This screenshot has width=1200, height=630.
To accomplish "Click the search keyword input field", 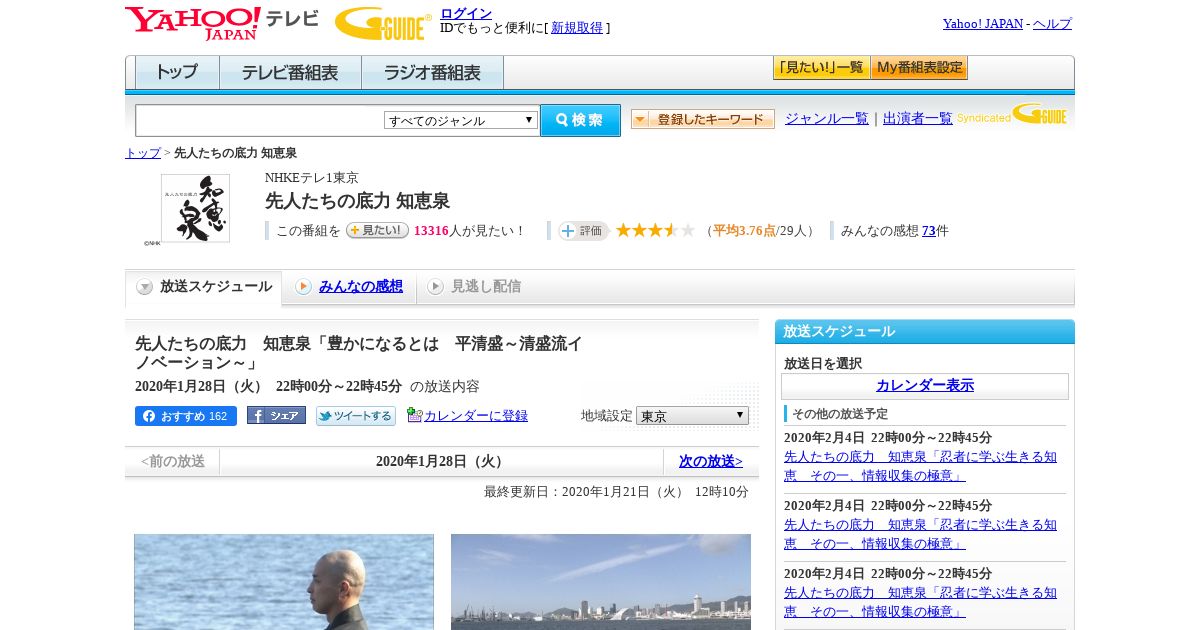I will click(259, 120).
